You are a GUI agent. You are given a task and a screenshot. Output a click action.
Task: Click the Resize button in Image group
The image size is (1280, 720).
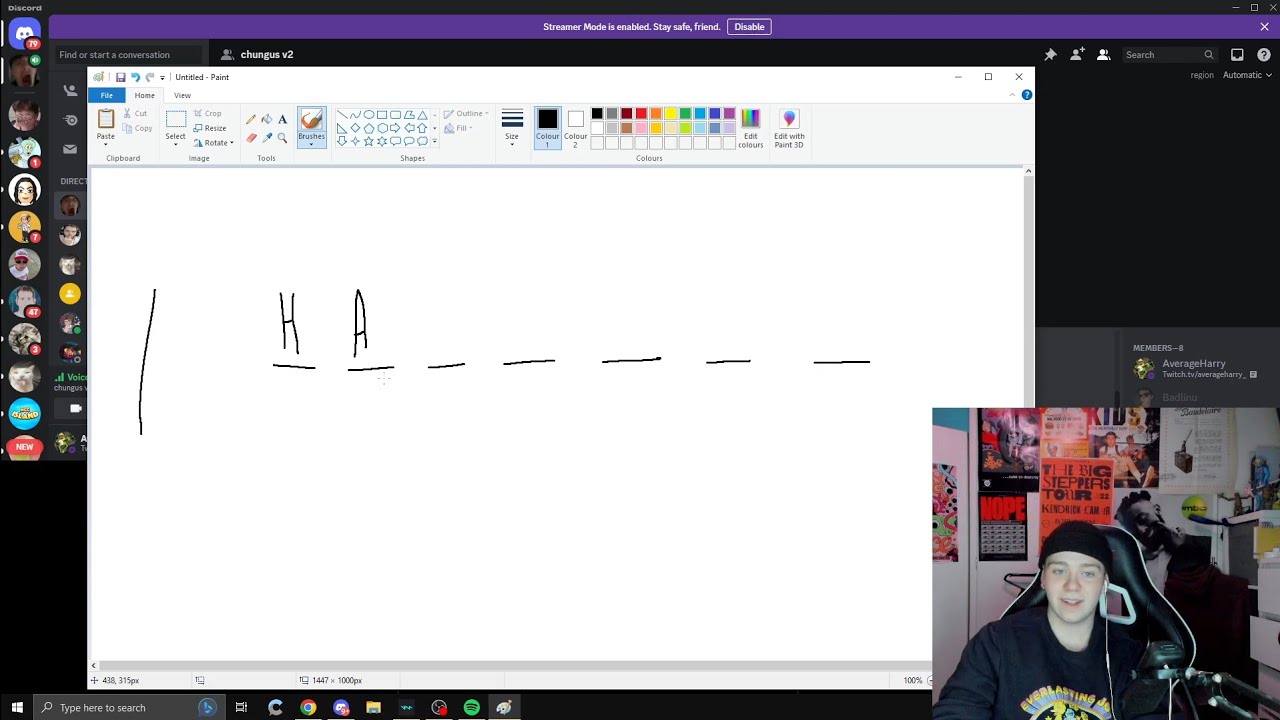(210, 128)
